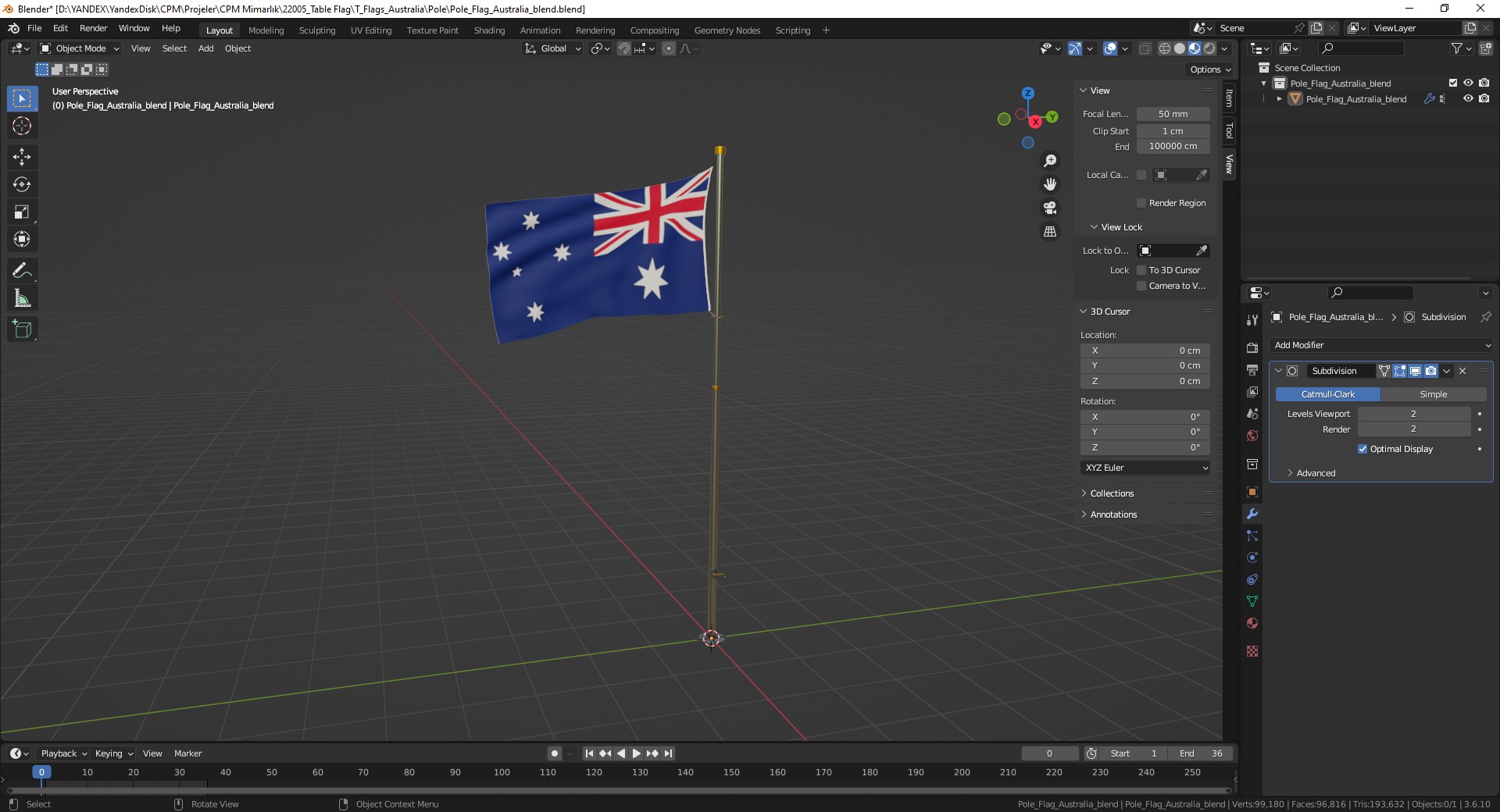The width and height of the screenshot is (1500, 812).
Task: Open the Playback dropdown in the timeline
Action: (x=63, y=753)
